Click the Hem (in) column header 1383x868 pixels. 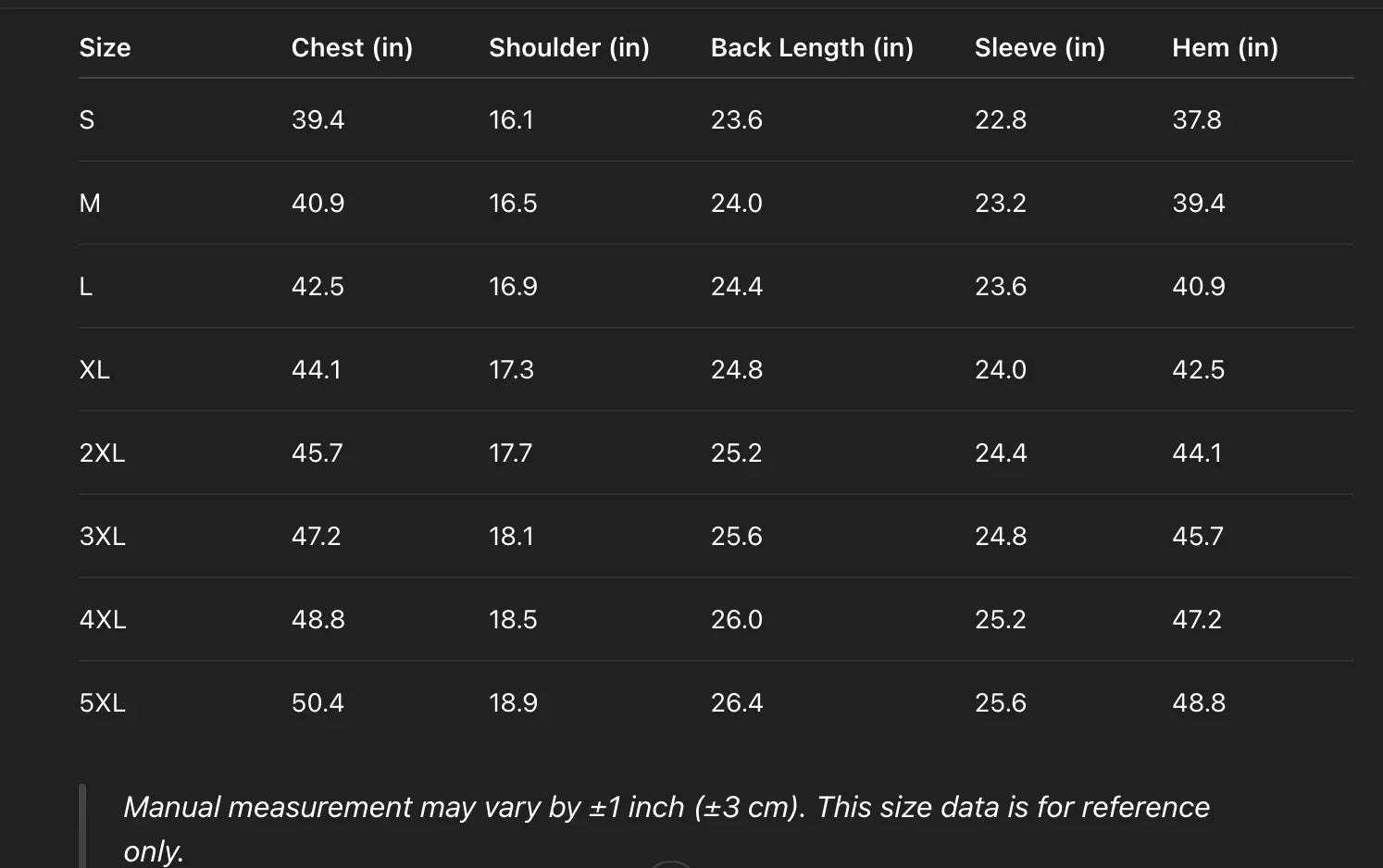[1224, 48]
